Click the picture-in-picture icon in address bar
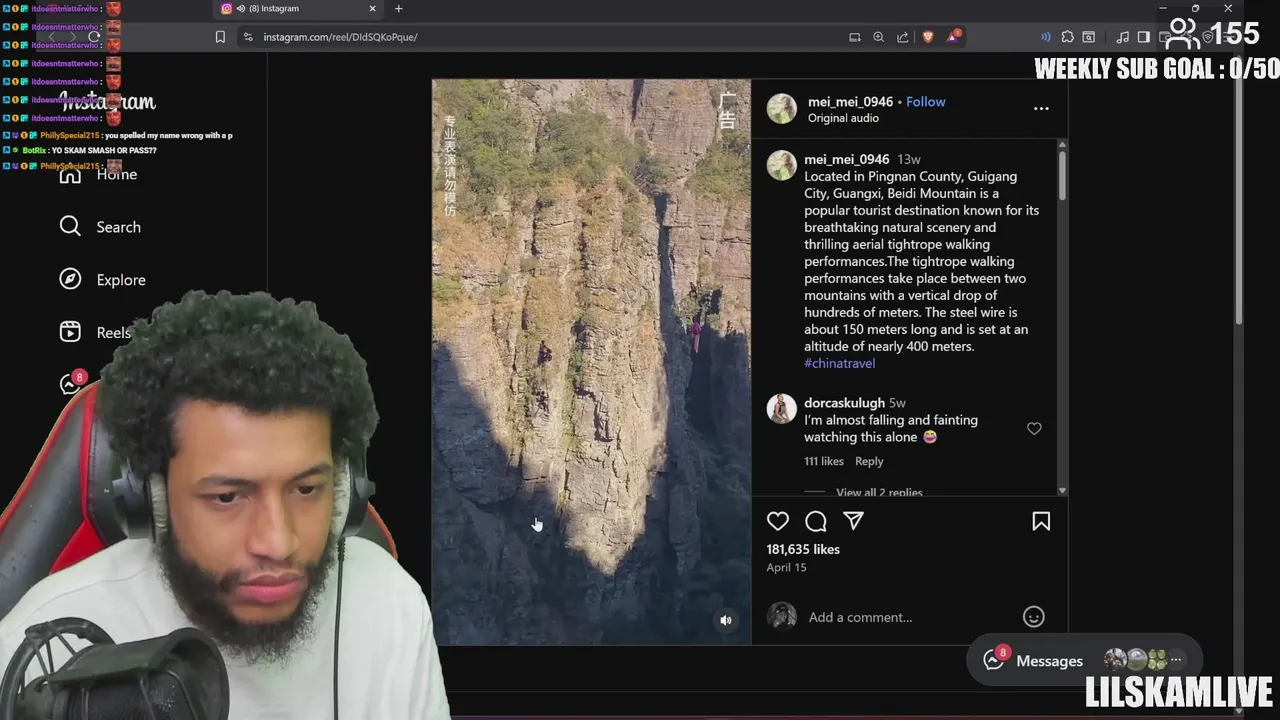 point(854,37)
